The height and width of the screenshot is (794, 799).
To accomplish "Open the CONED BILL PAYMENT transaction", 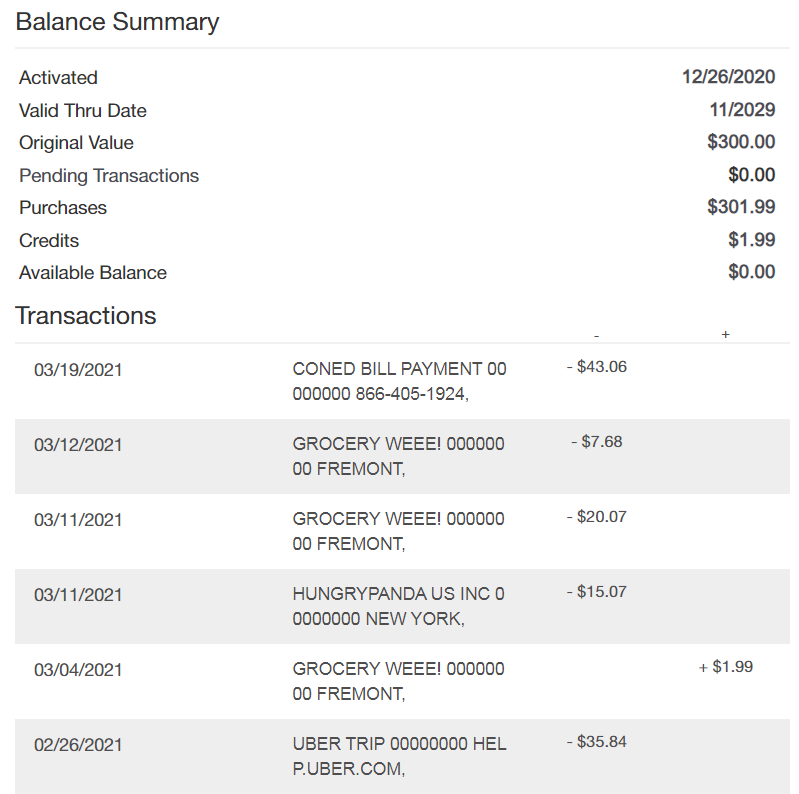I will [x=399, y=381].
